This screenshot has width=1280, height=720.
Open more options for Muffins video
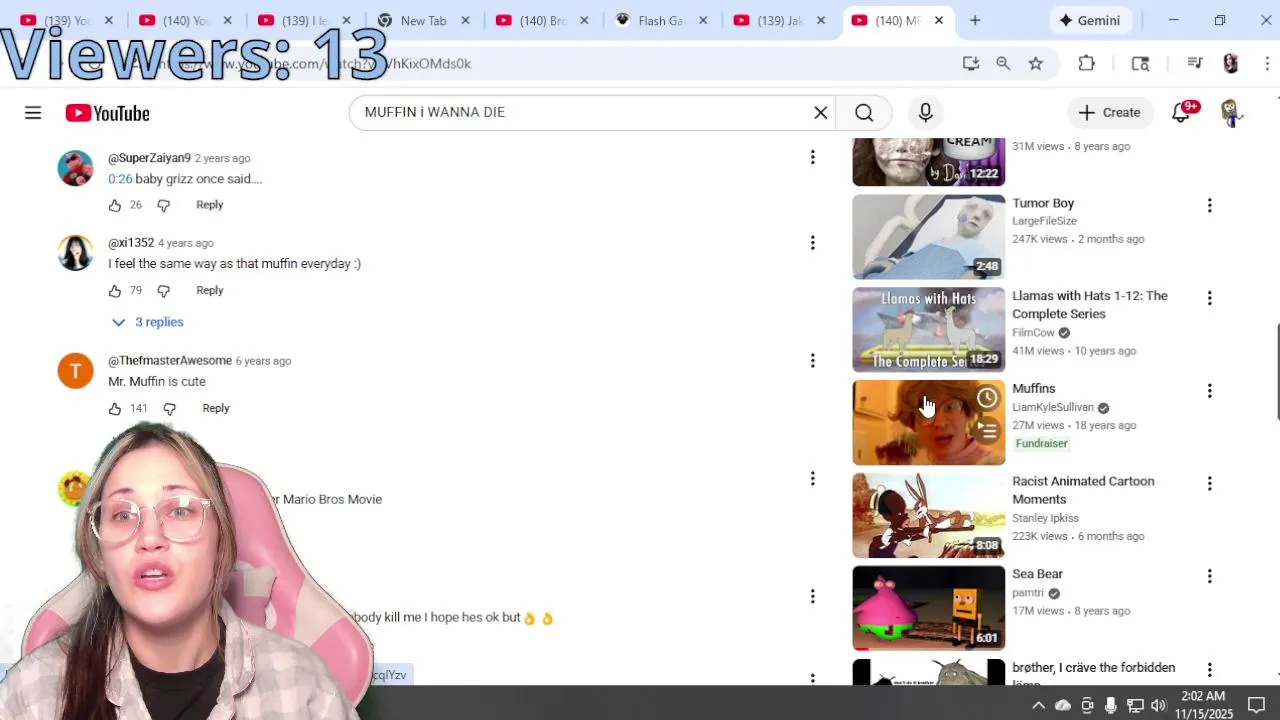1209,391
